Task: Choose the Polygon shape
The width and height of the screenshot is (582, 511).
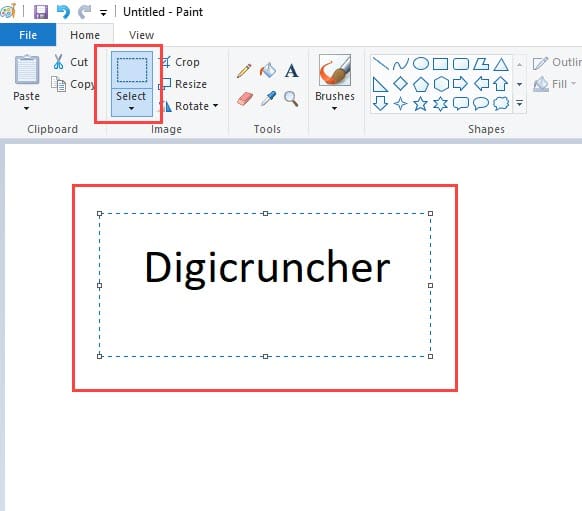Action: tap(481, 64)
